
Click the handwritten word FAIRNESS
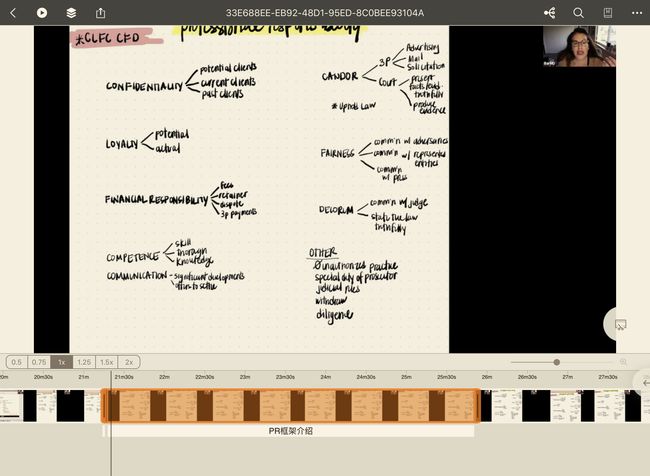(337, 153)
